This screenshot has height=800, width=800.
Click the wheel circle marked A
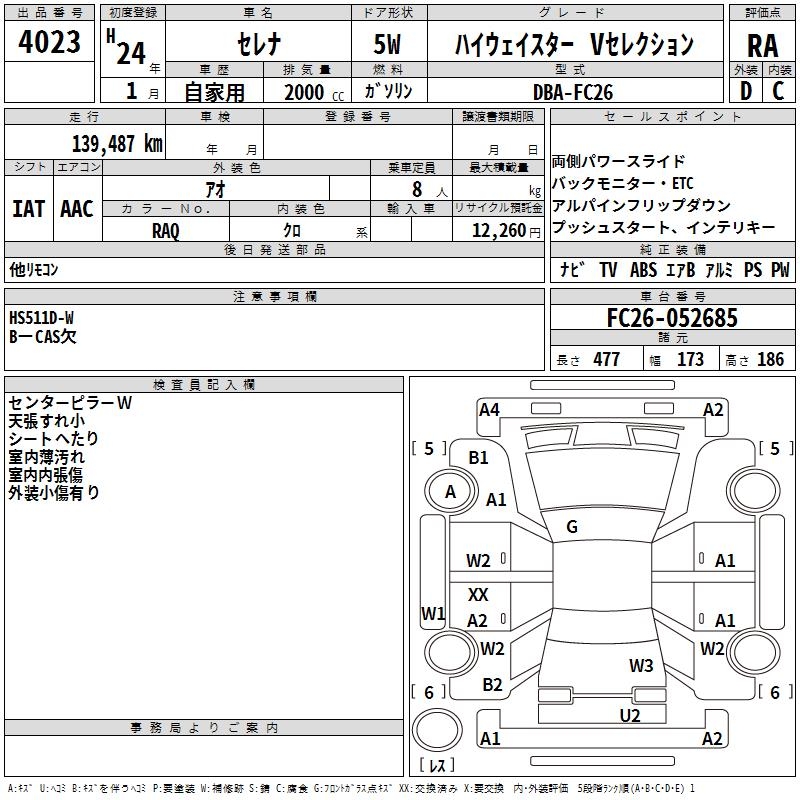click(x=450, y=492)
